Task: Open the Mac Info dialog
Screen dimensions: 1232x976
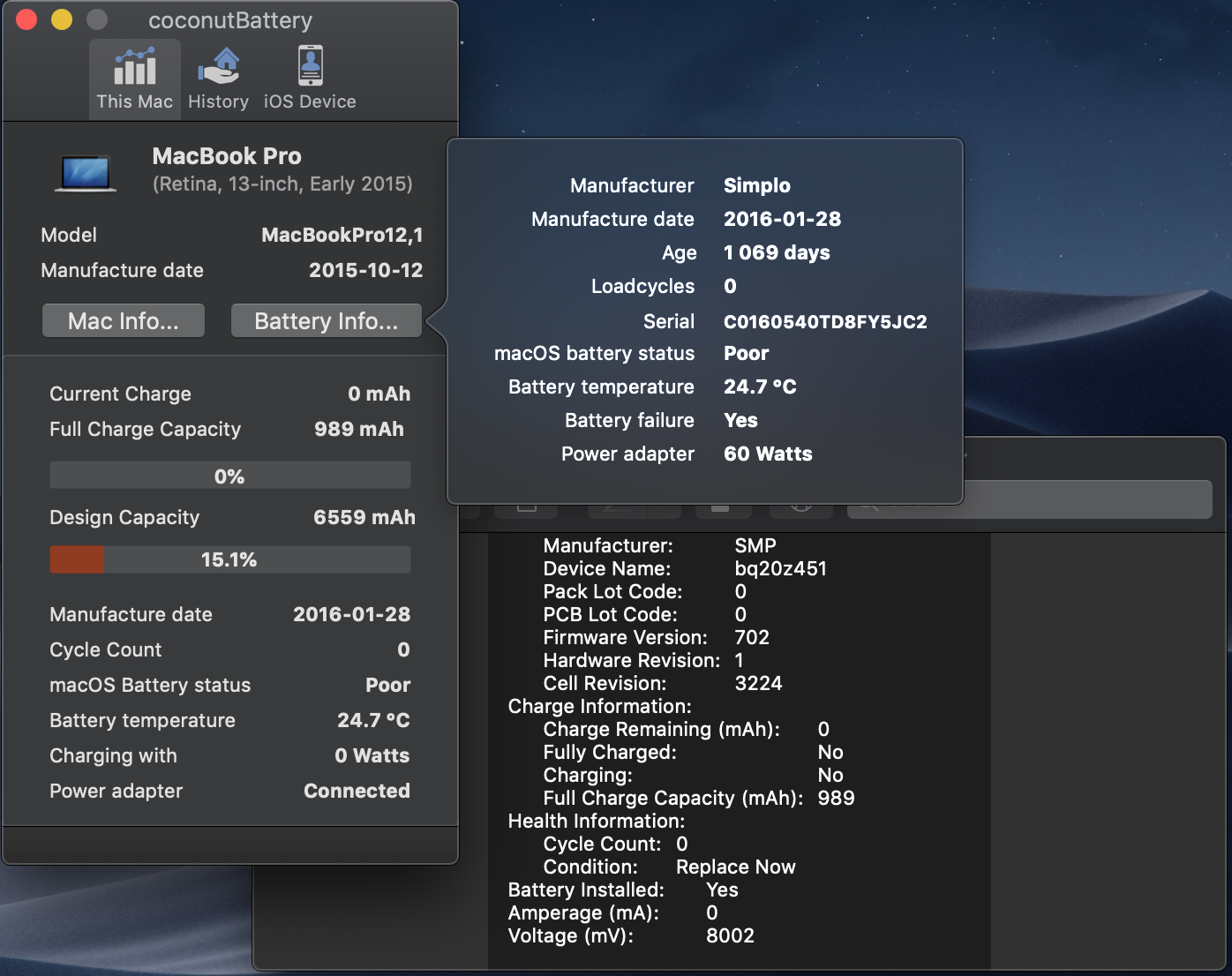Action: click(x=123, y=320)
